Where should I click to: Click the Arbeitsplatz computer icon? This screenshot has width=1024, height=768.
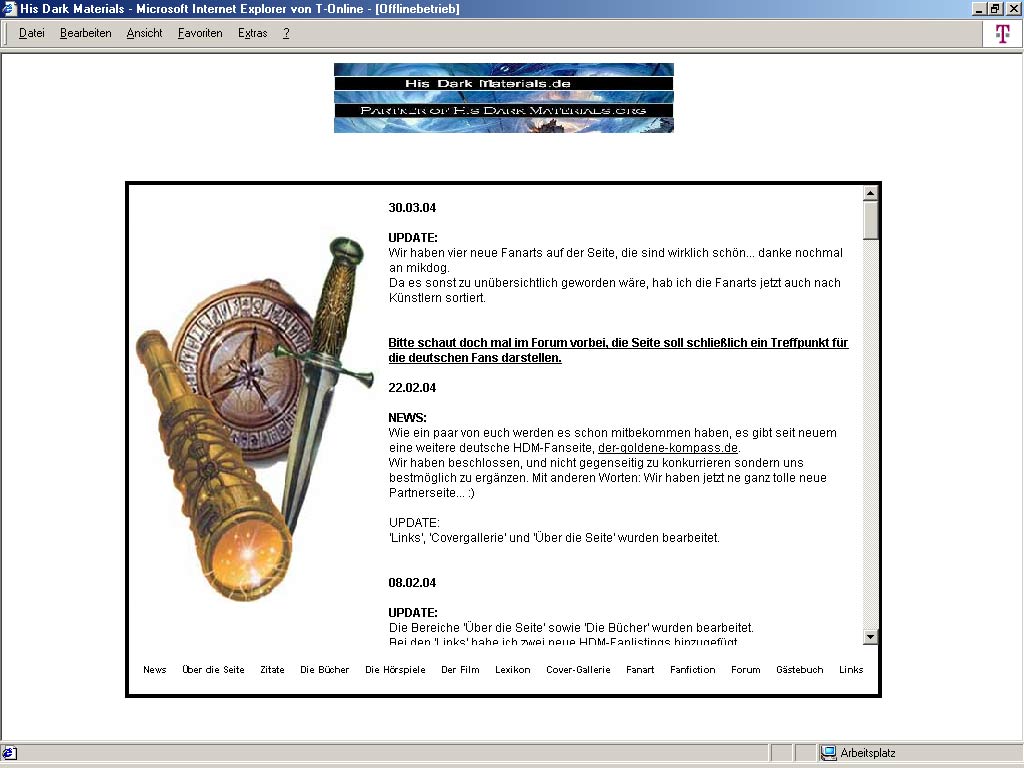[x=829, y=753]
